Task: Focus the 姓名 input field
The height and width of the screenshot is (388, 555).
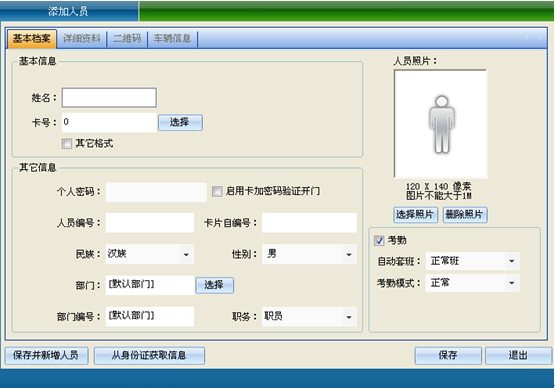Action: coord(109,98)
